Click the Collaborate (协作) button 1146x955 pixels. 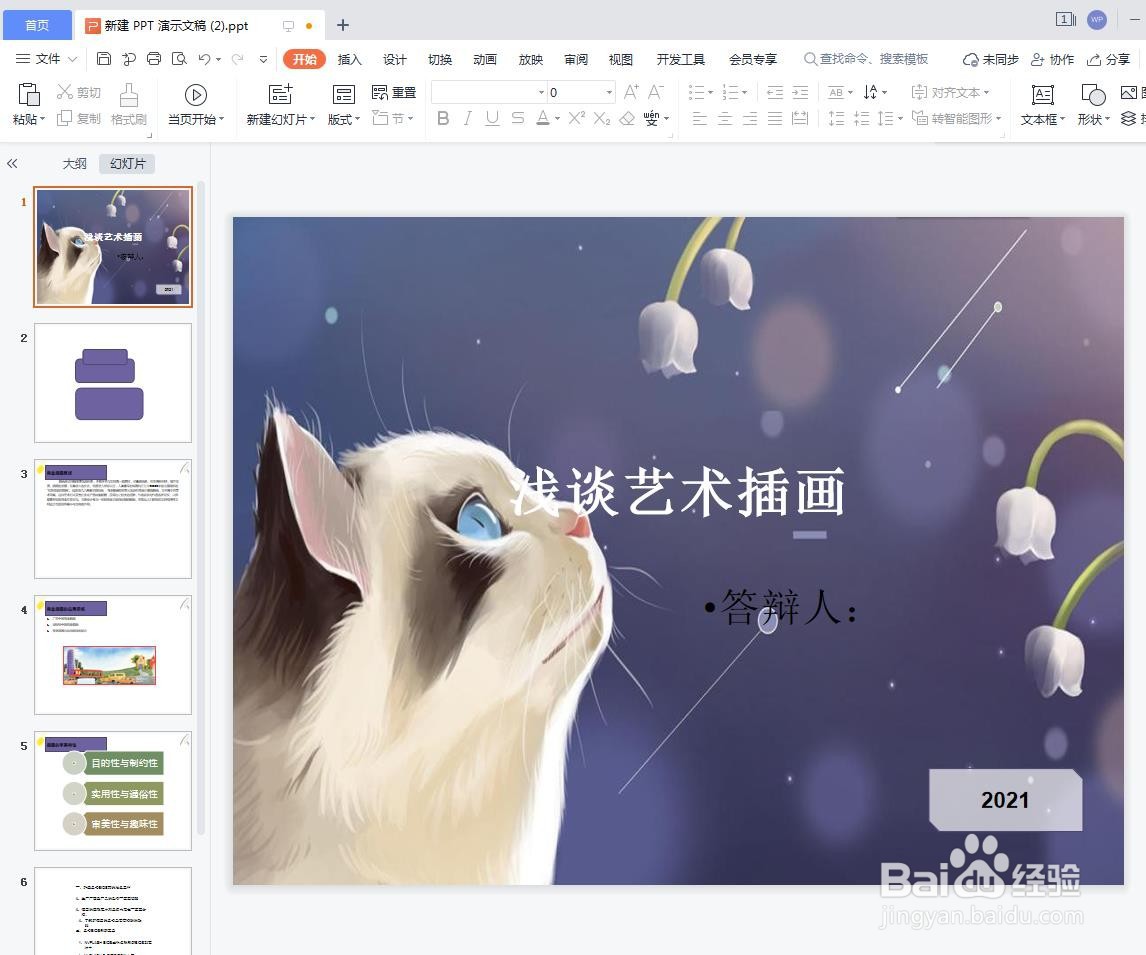(x=1052, y=59)
